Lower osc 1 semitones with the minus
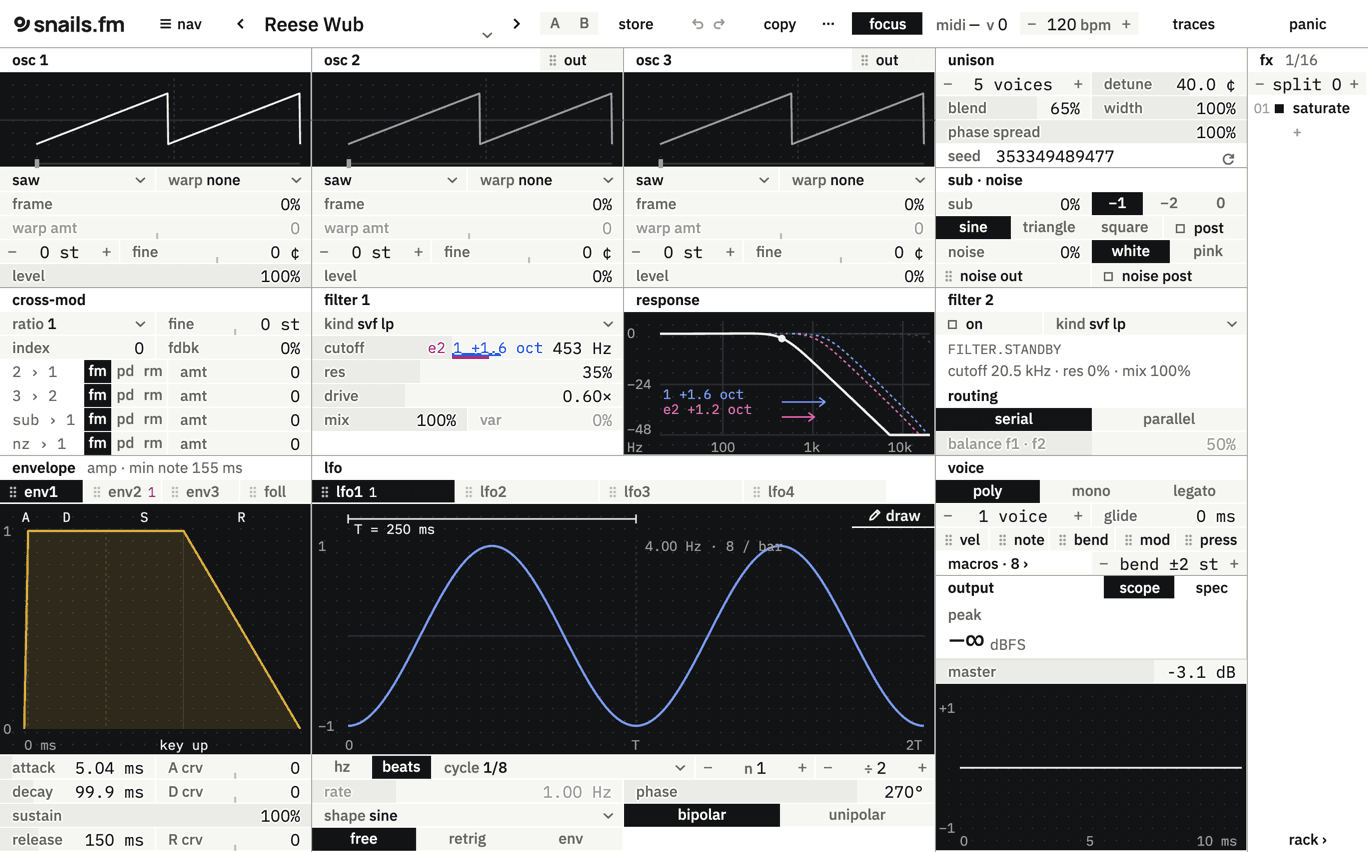The width and height of the screenshot is (1368, 852). pyautogui.click(x=12, y=252)
